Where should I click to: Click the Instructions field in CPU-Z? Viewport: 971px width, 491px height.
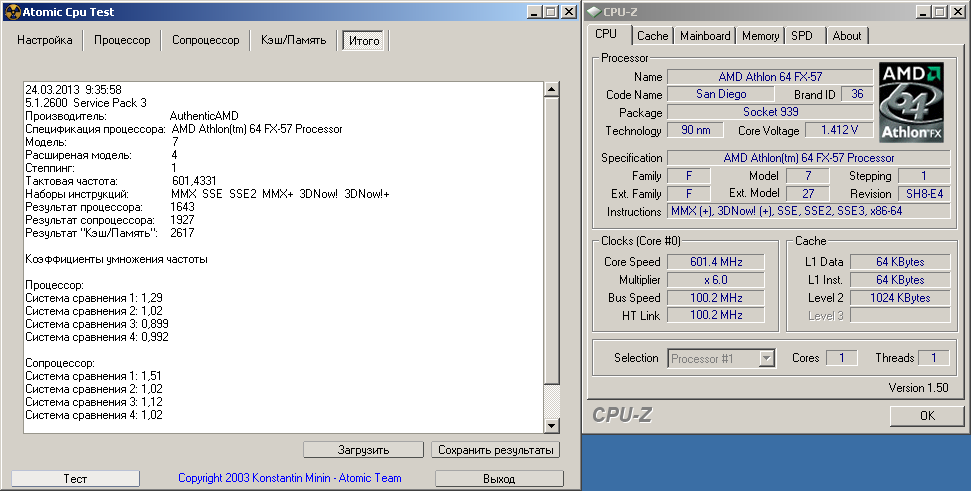pyautogui.click(x=808, y=212)
